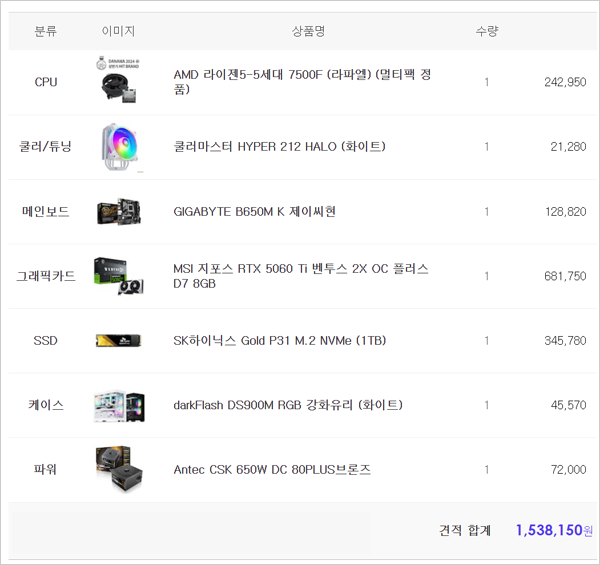Screen dimensions: 600x565
Task: Select the 그래픽카드 category label
Action: pyautogui.click(x=46, y=276)
